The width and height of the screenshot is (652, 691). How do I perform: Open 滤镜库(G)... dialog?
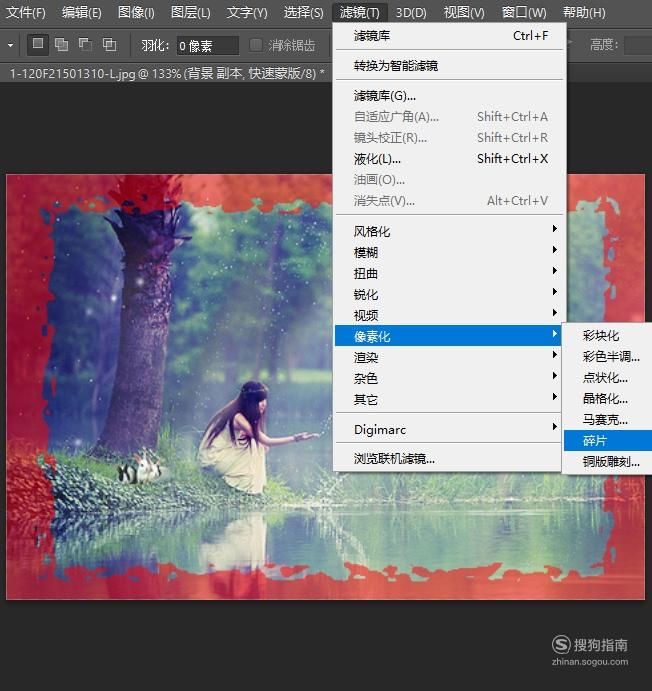click(449, 96)
